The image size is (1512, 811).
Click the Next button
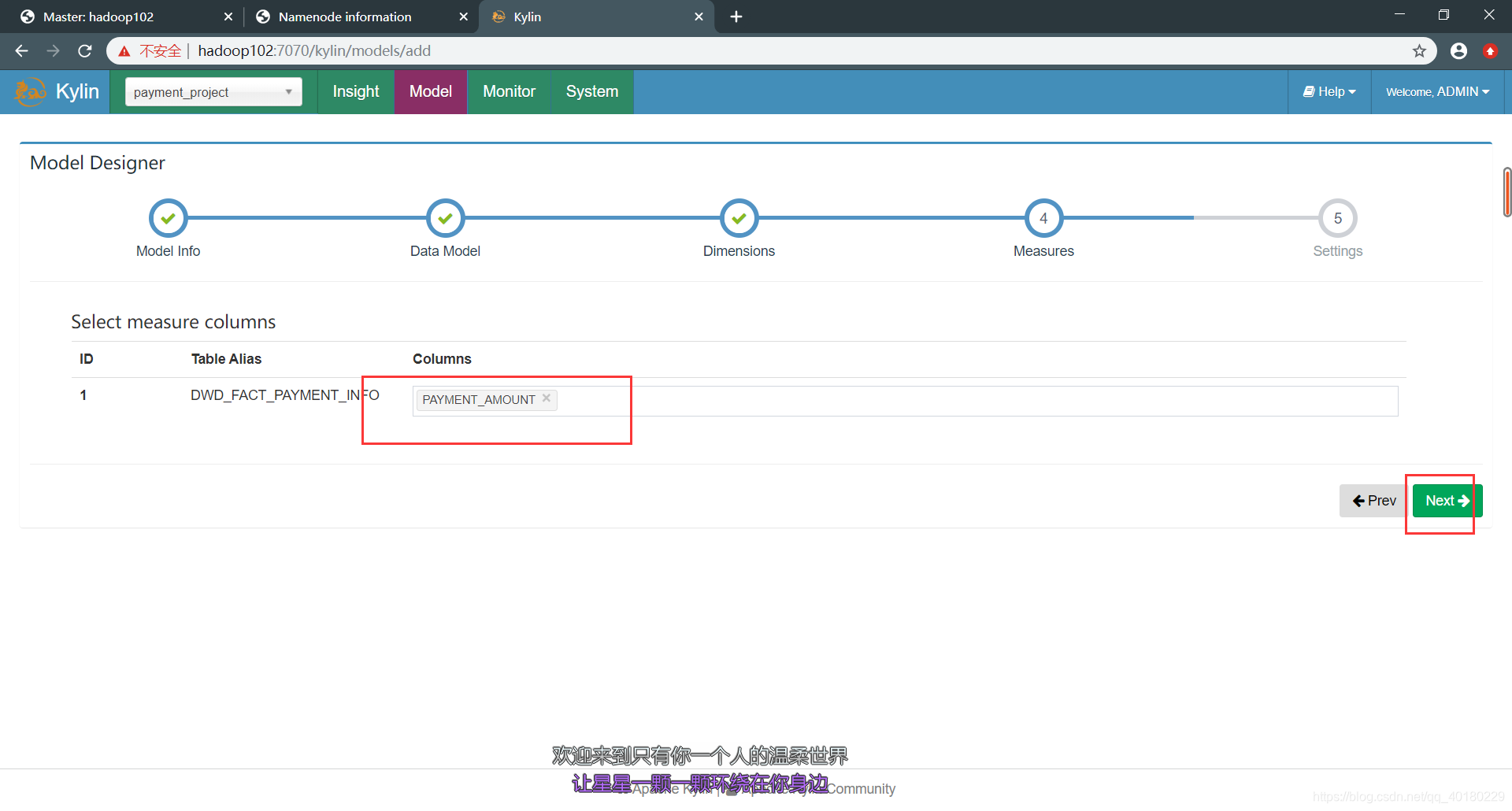[1447, 501]
